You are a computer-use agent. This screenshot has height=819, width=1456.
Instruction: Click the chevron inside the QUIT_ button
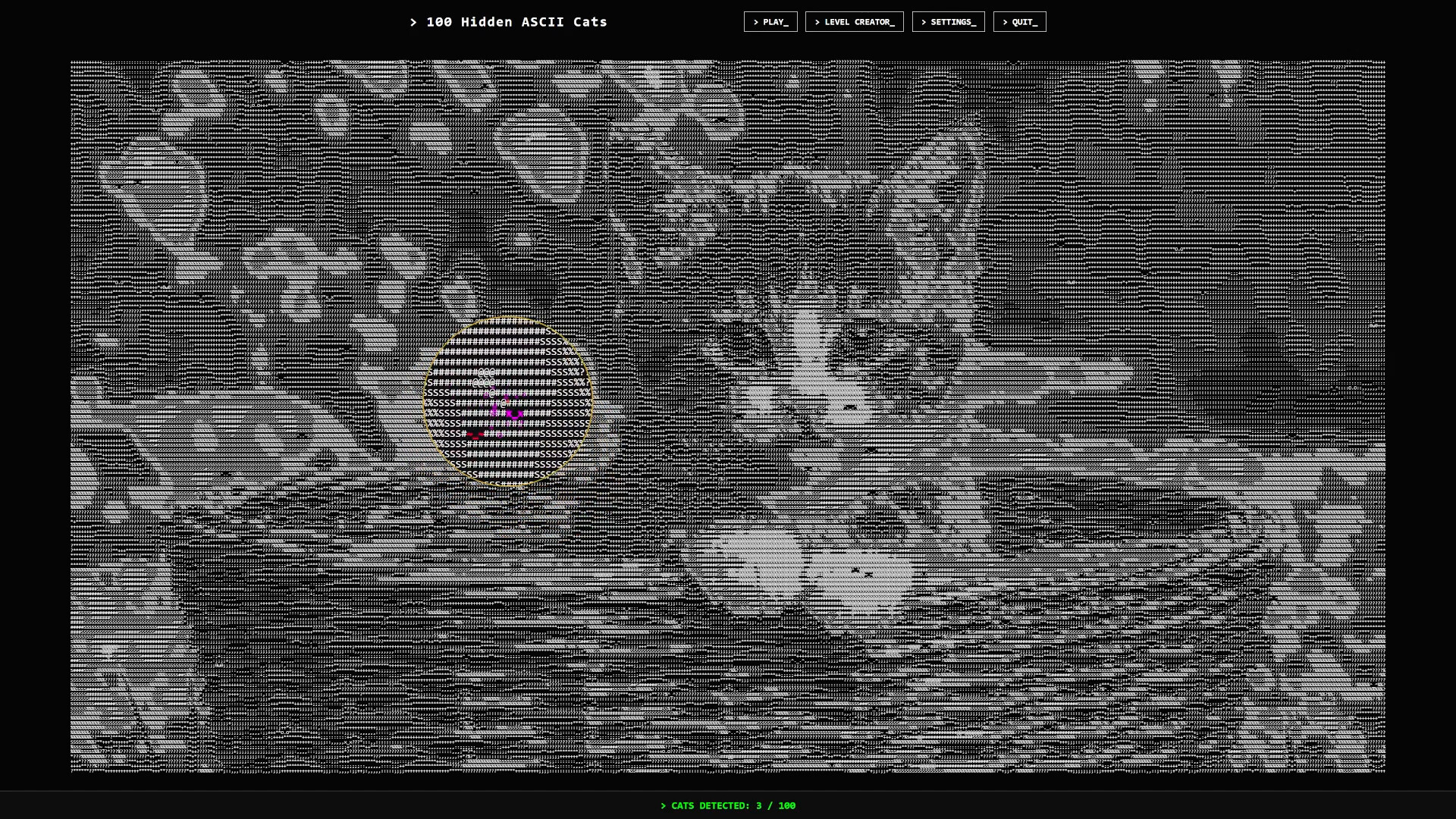click(1006, 22)
